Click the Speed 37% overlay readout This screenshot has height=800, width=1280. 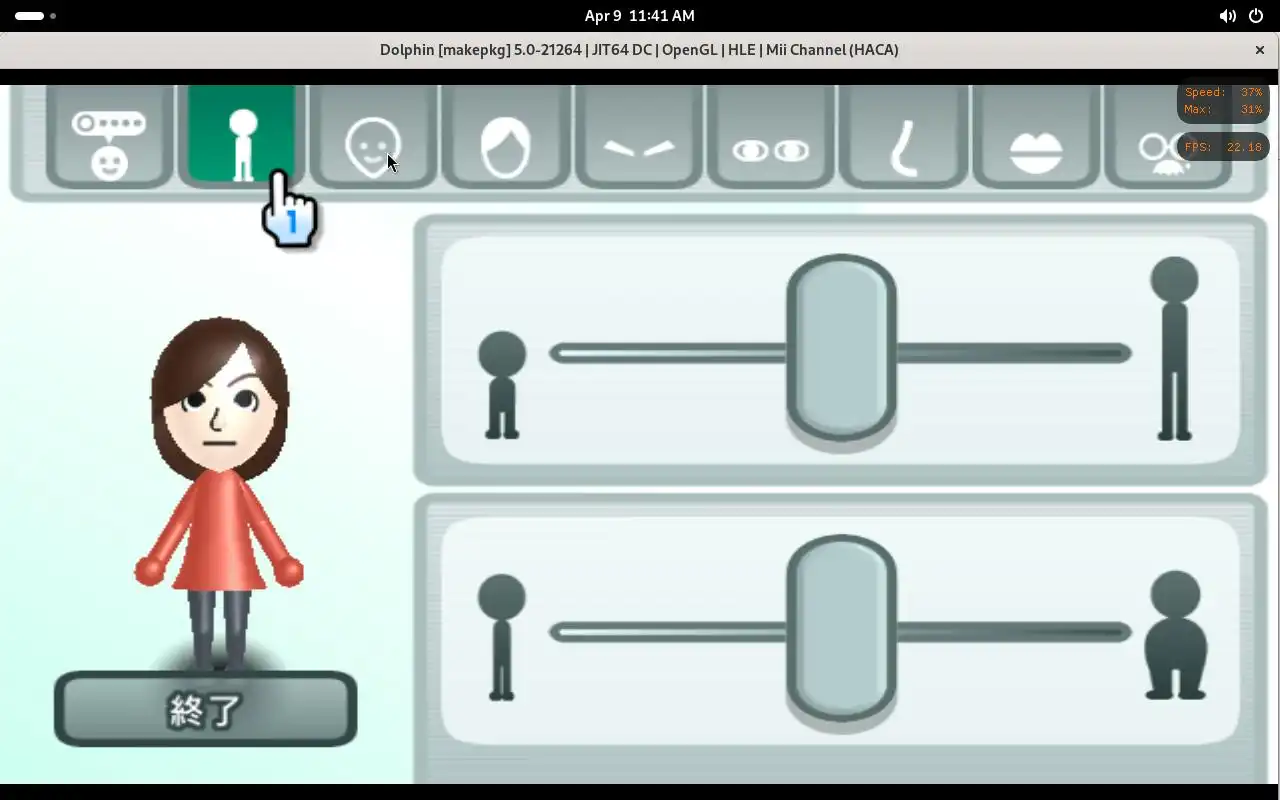pyautogui.click(x=1223, y=92)
